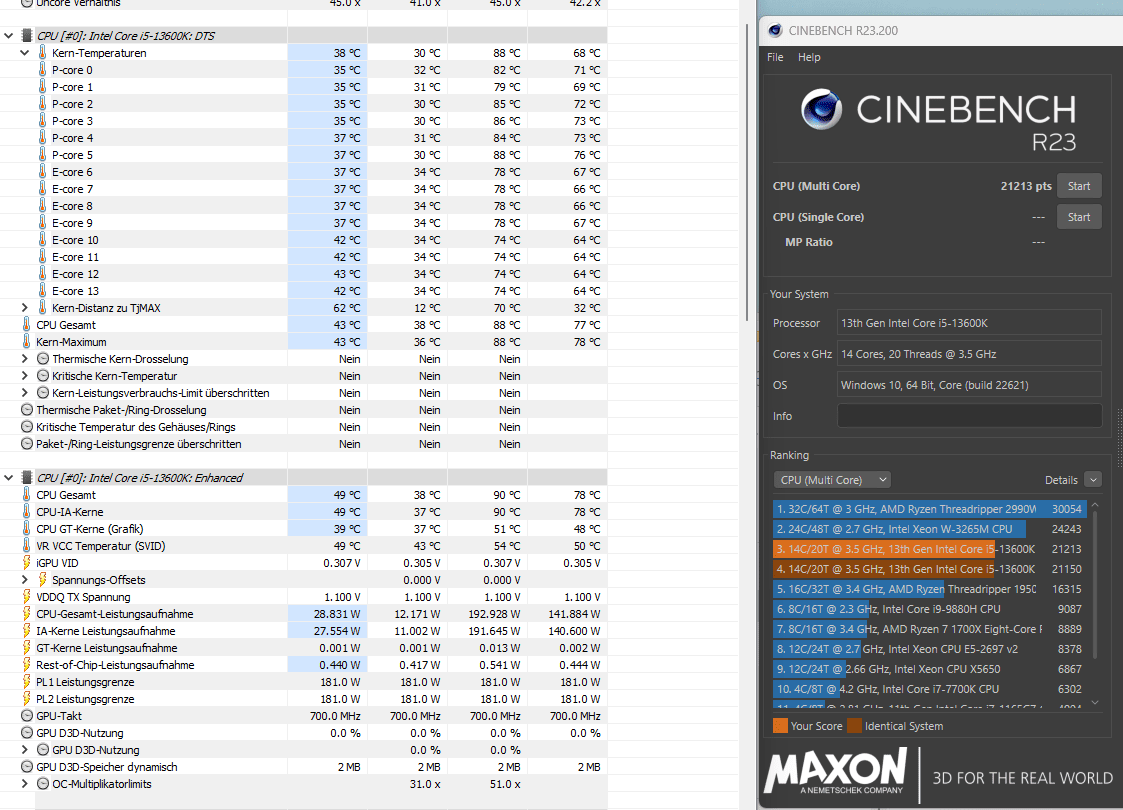
Task: Click thermometer icon beside E-core 6
Action: (x=42, y=172)
